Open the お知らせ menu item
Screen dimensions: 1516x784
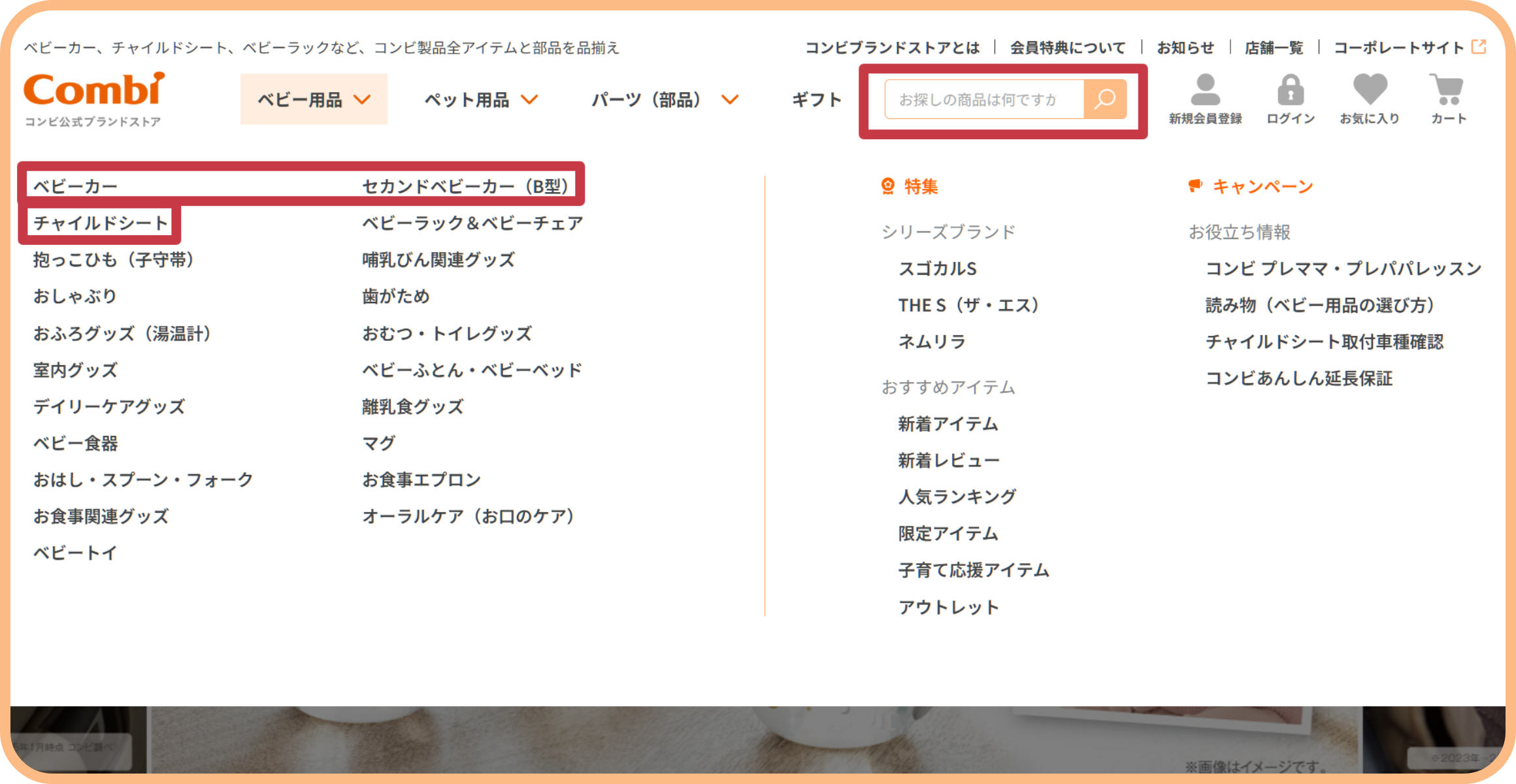[x=1186, y=46]
